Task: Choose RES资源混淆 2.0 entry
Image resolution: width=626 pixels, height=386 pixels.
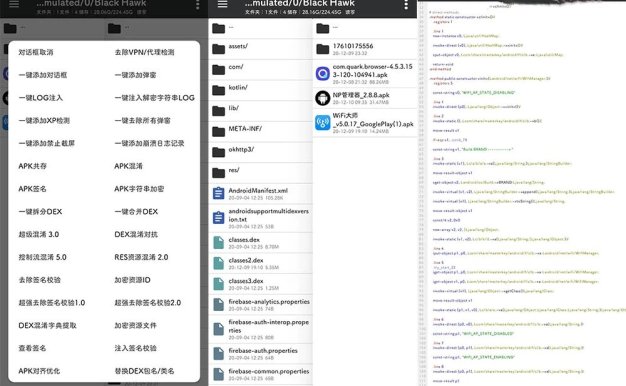Action: click(x=141, y=257)
